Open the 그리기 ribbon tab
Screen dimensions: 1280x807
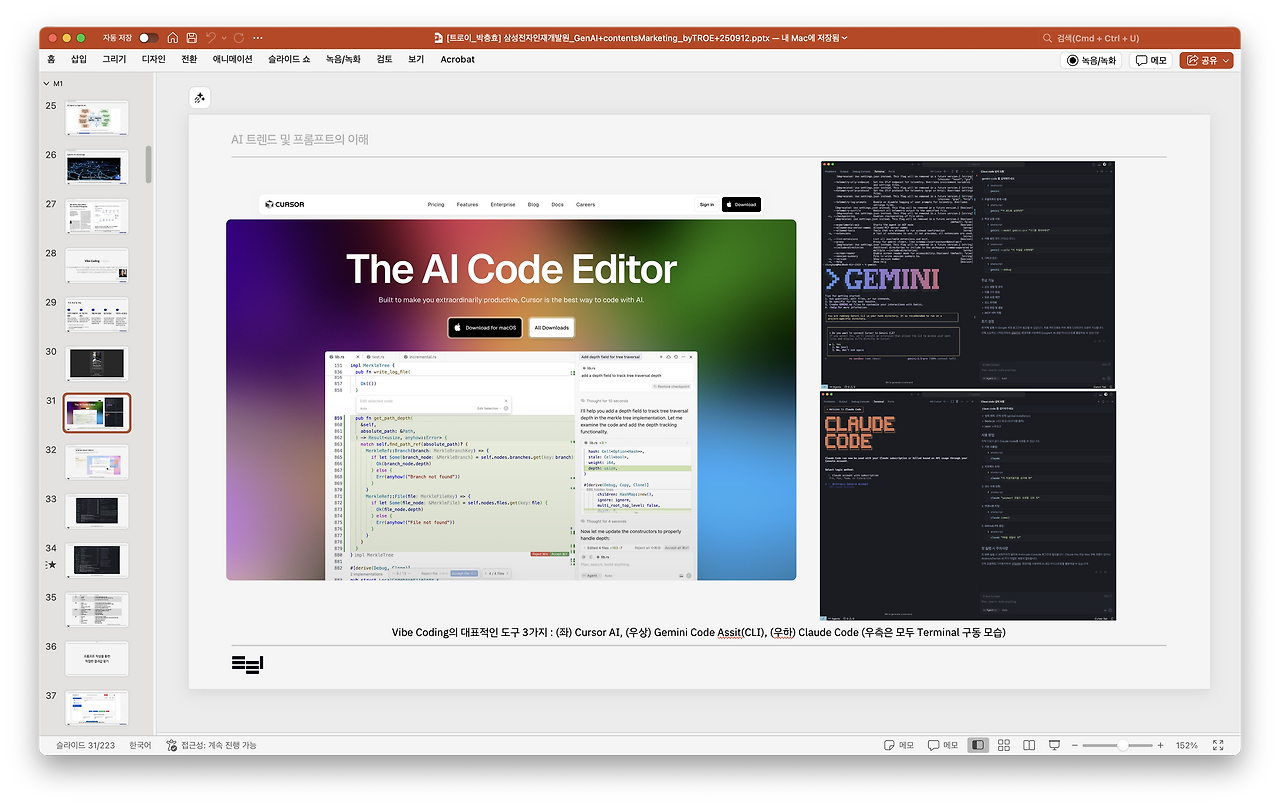[x=114, y=60]
